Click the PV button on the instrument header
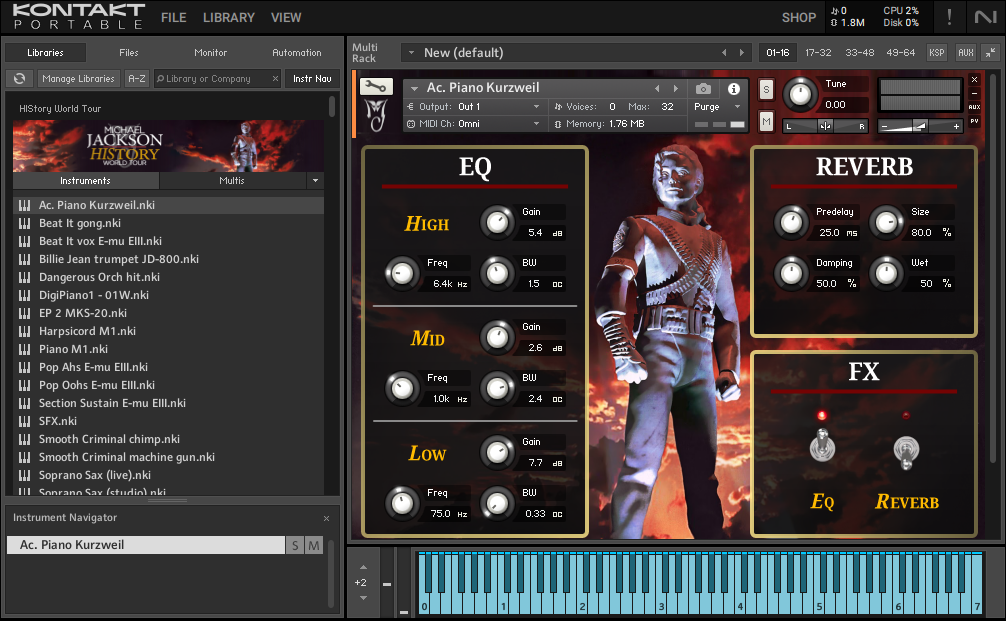The width and height of the screenshot is (1006, 621). pyautogui.click(x=975, y=121)
